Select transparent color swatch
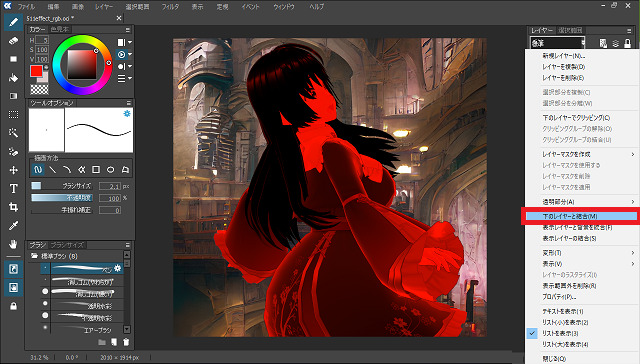This screenshot has height=364, width=640. tap(40, 89)
